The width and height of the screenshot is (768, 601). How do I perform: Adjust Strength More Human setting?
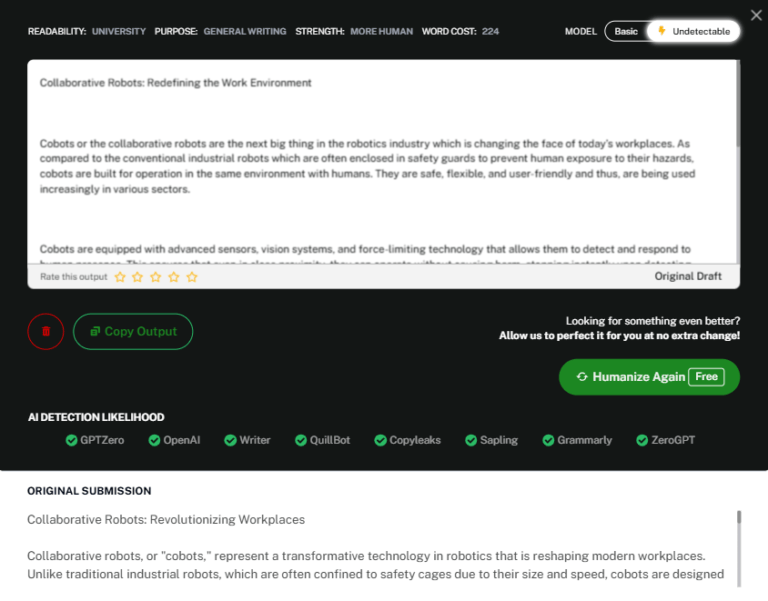381,31
